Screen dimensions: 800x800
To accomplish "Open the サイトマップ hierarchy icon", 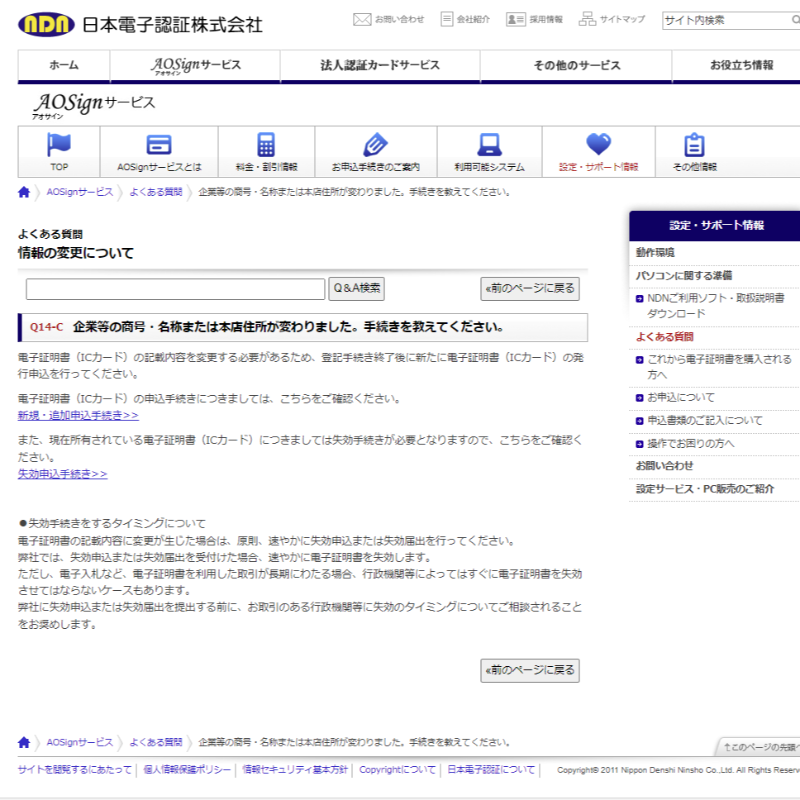I will [x=587, y=19].
